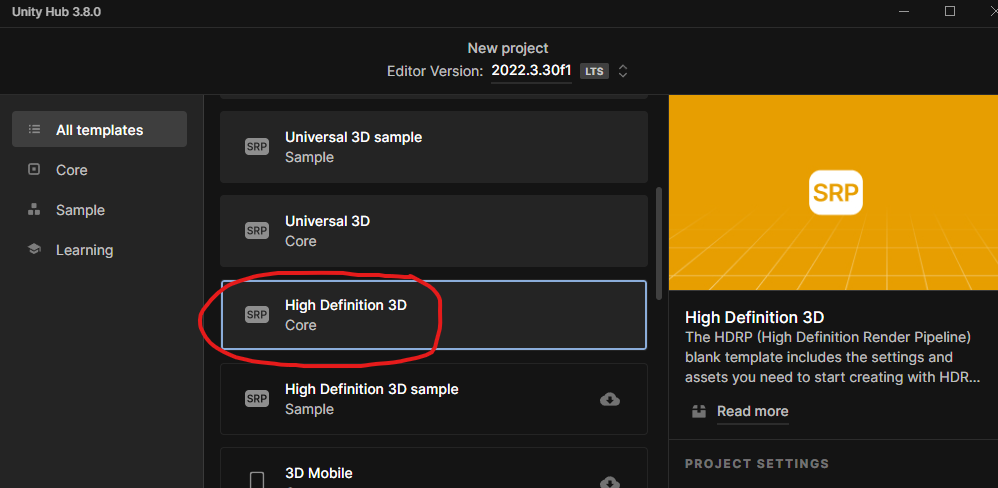This screenshot has width=998, height=488.
Task: Click the All templates list icon
Action: click(x=34, y=130)
